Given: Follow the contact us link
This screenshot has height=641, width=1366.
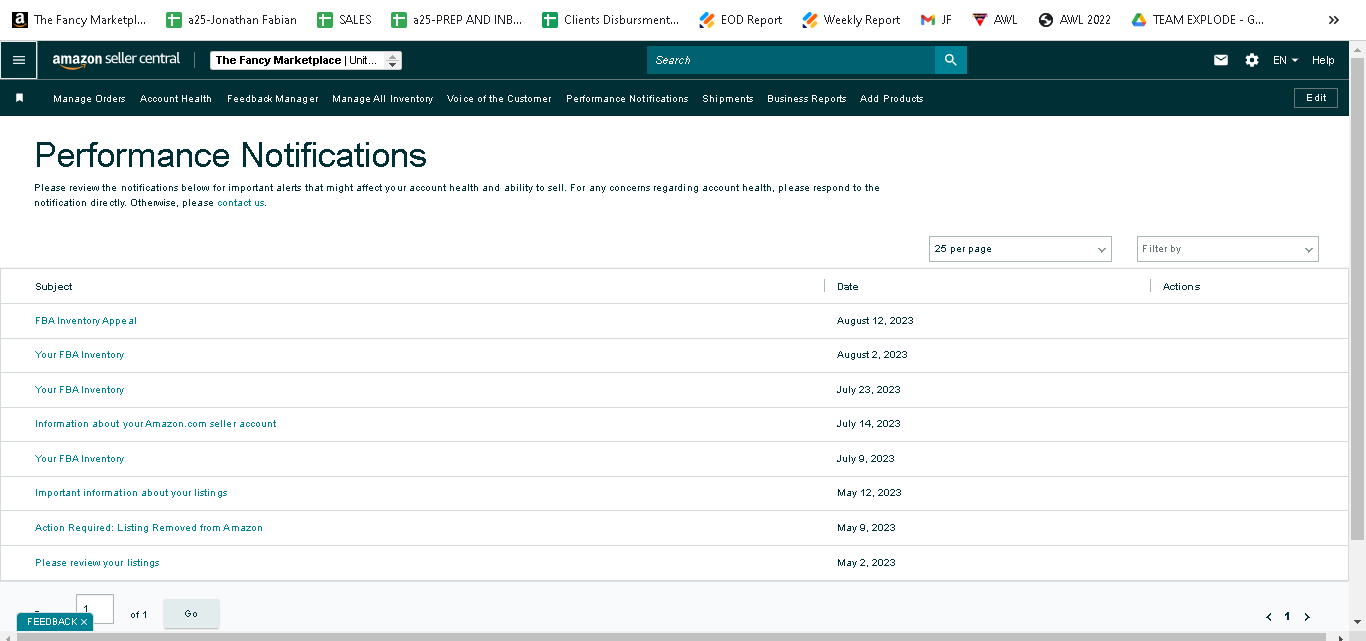Looking at the screenshot, I should tap(241, 203).
